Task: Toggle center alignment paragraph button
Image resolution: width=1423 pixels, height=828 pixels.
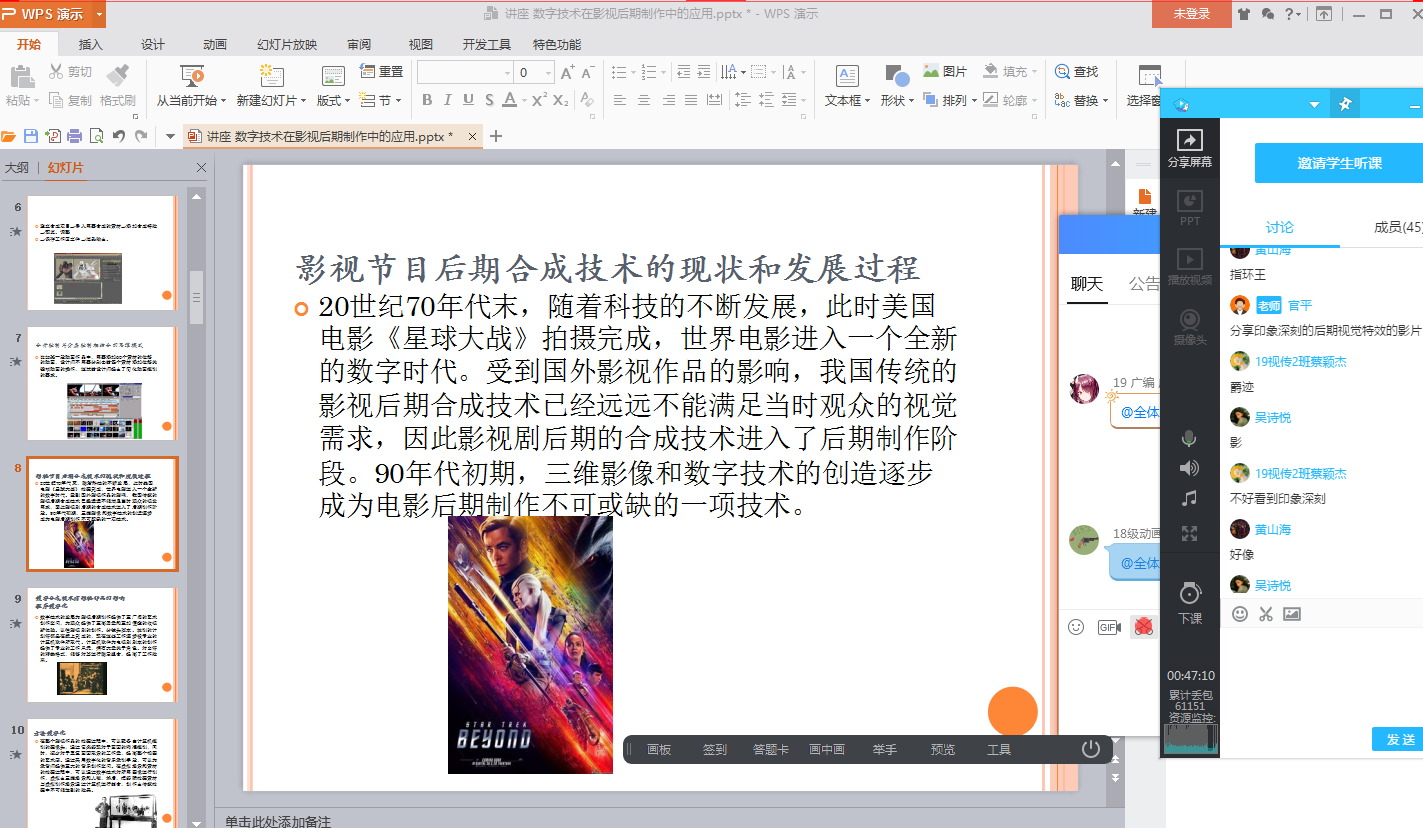Action: click(x=644, y=100)
